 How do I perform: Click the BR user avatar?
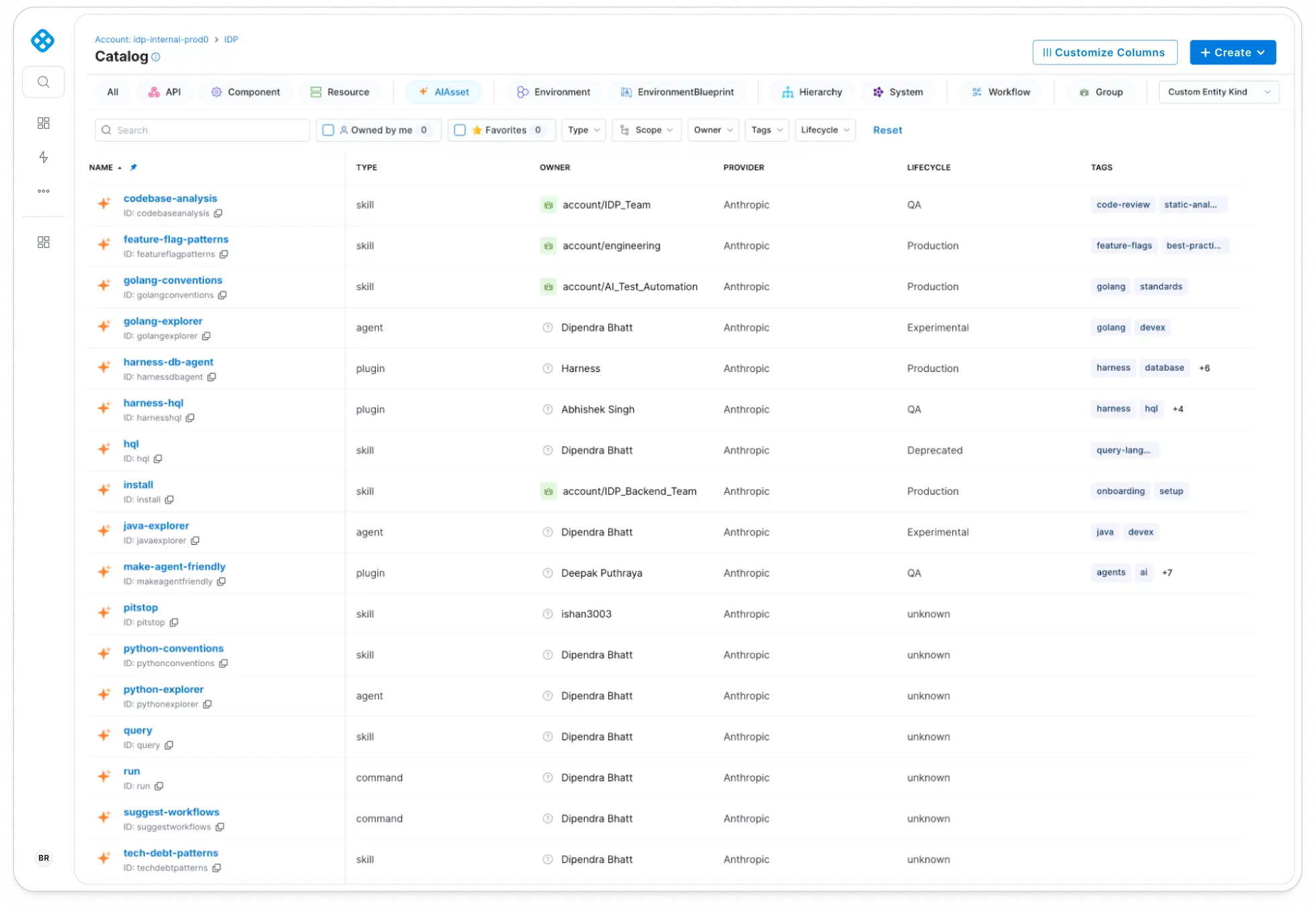44,858
